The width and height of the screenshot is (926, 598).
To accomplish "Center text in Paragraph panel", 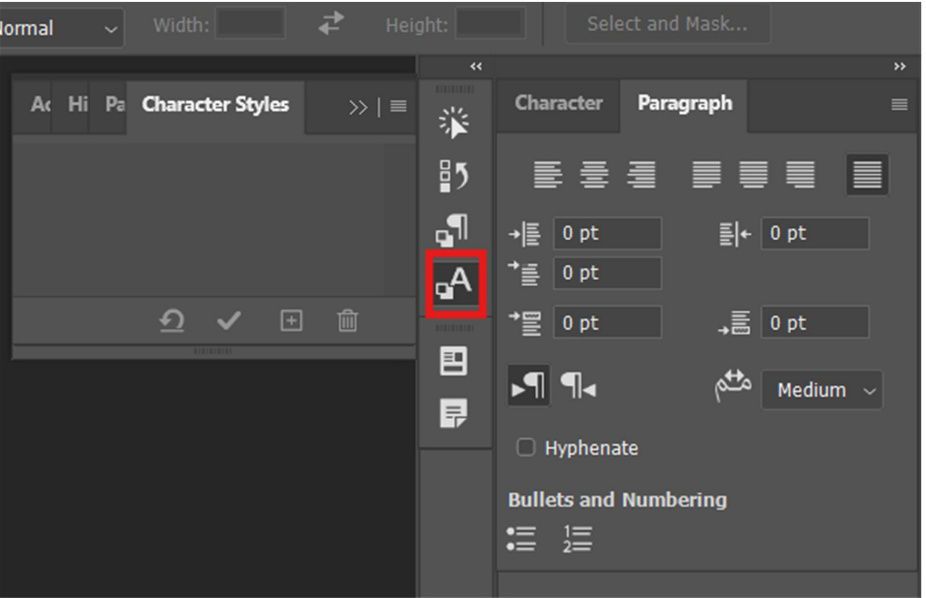I will click(594, 175).
